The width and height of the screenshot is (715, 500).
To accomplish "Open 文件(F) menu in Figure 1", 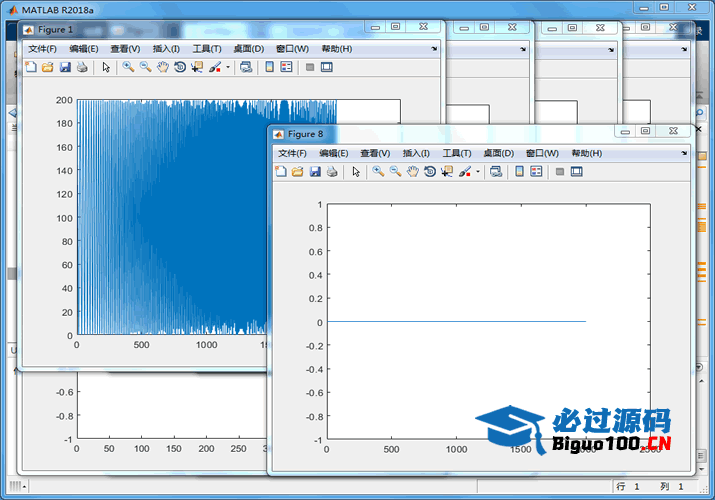I will (42, 48).
